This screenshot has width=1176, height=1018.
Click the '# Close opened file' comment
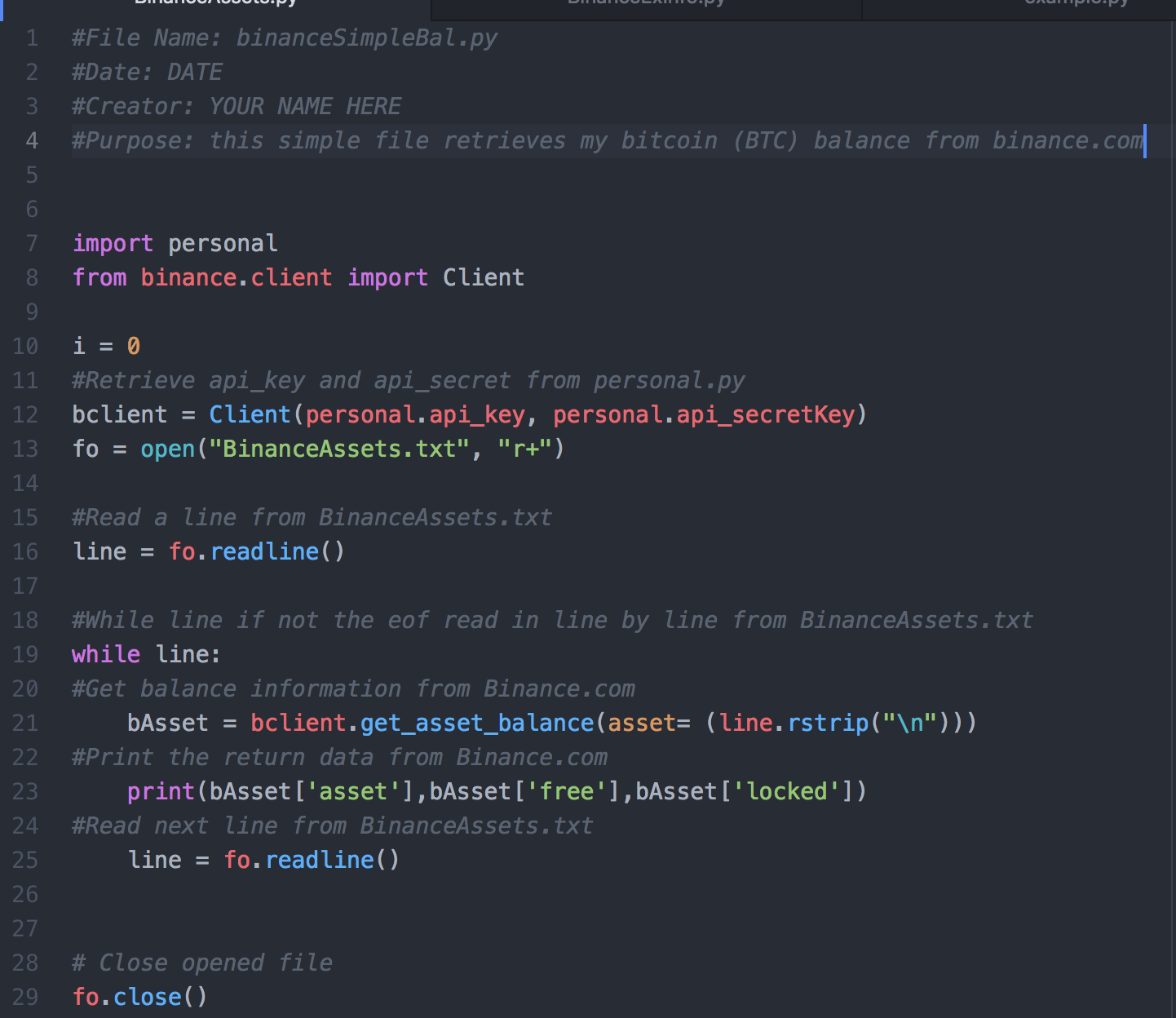(x=202, y=963)
